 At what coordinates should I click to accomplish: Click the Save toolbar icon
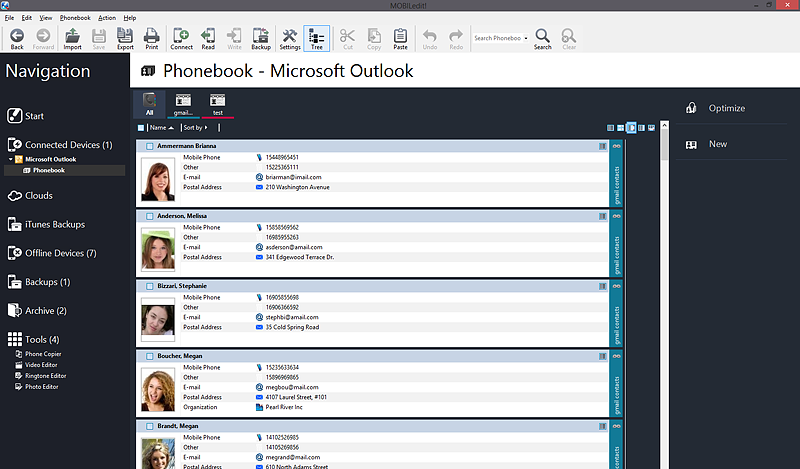[98, 39]
